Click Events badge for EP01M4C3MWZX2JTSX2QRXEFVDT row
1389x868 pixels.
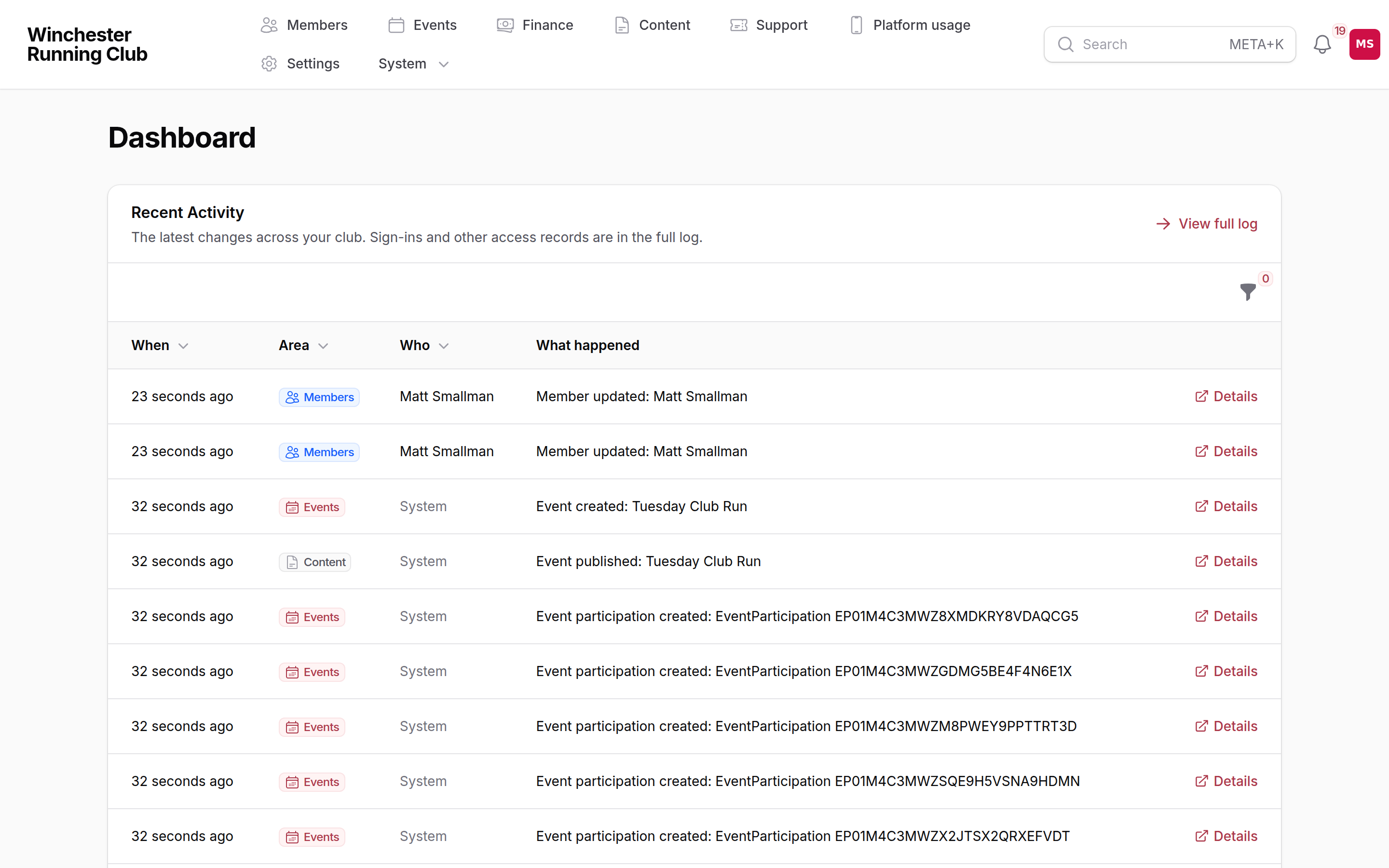312,837
